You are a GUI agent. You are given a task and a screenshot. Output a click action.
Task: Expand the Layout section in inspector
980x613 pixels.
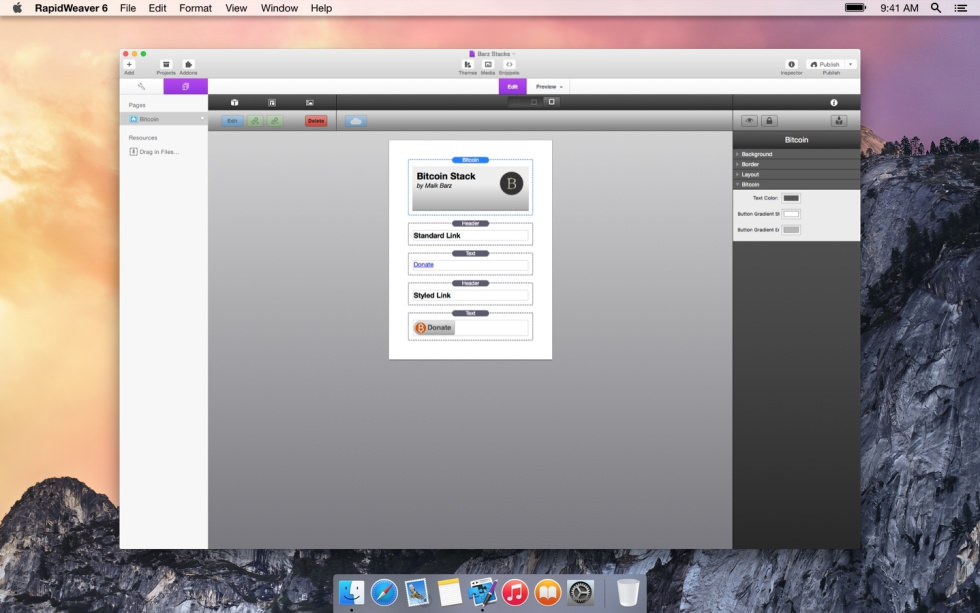(x=796, y=174)
